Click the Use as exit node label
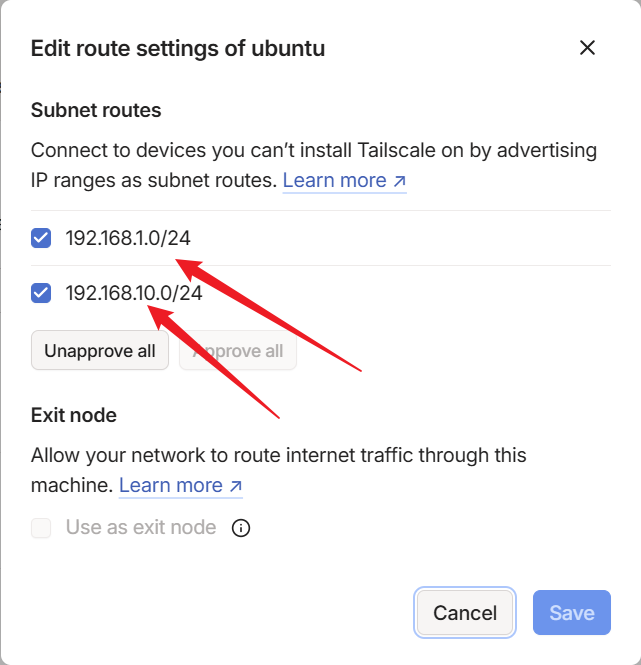641x665 pixels. [x=141, y=527]
